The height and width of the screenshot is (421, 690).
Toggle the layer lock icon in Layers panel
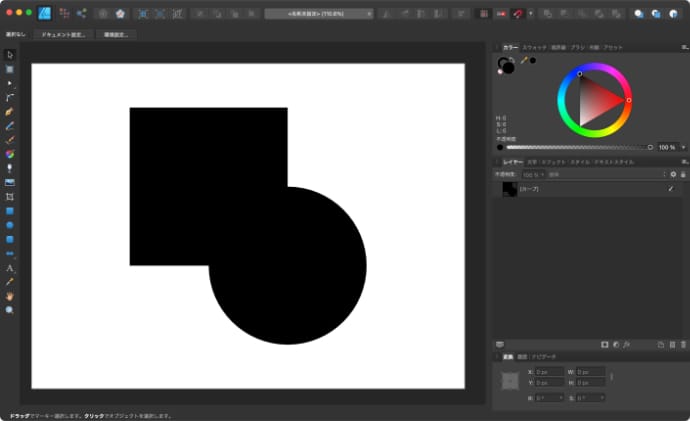pos(683,174)
